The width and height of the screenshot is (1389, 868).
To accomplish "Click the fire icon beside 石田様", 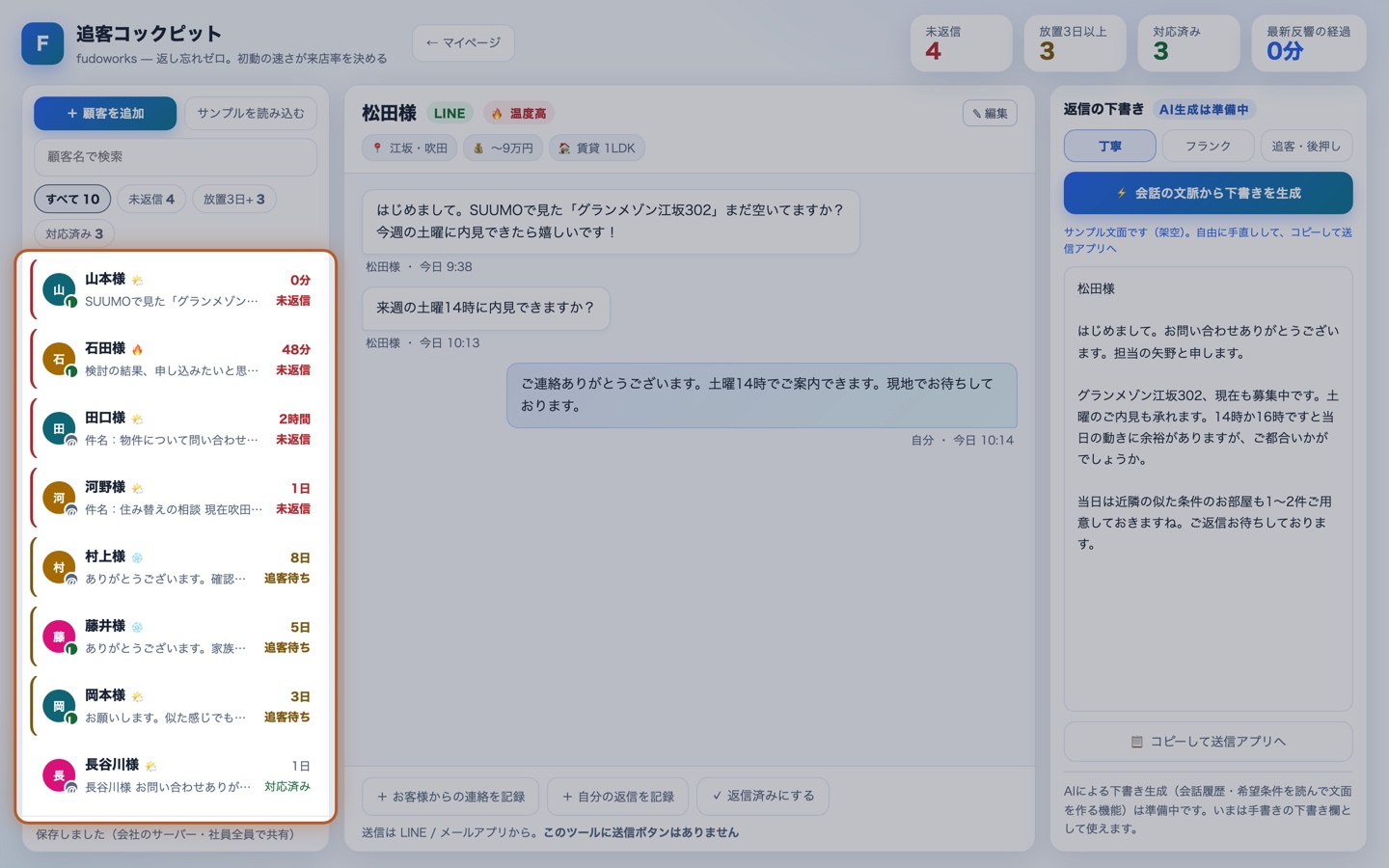I will [x=137, y=349].
